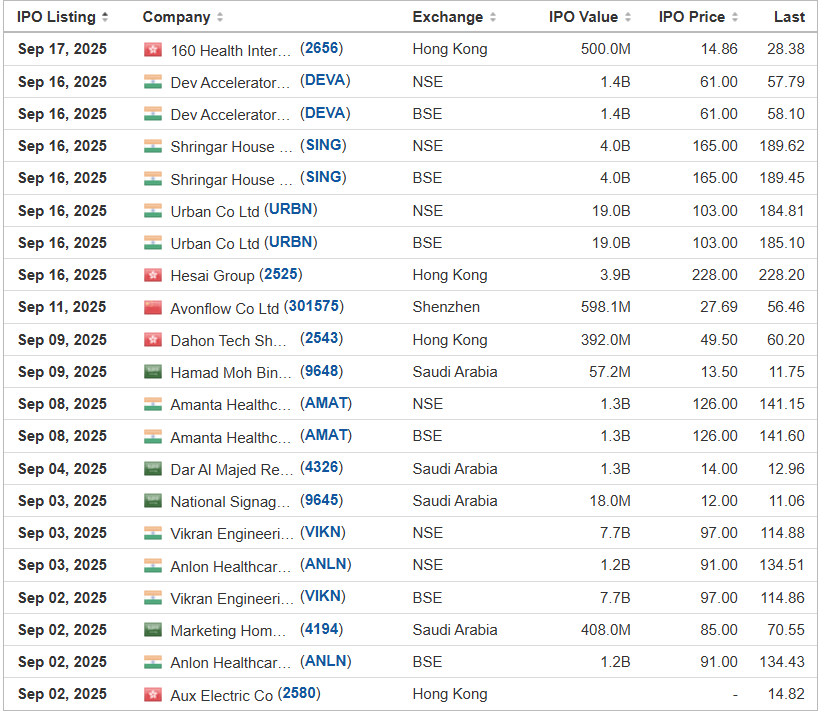The height and width of the screenshot is (711, 821).
Task: Open SING ticker link in the BSE row
Action: 323,177
